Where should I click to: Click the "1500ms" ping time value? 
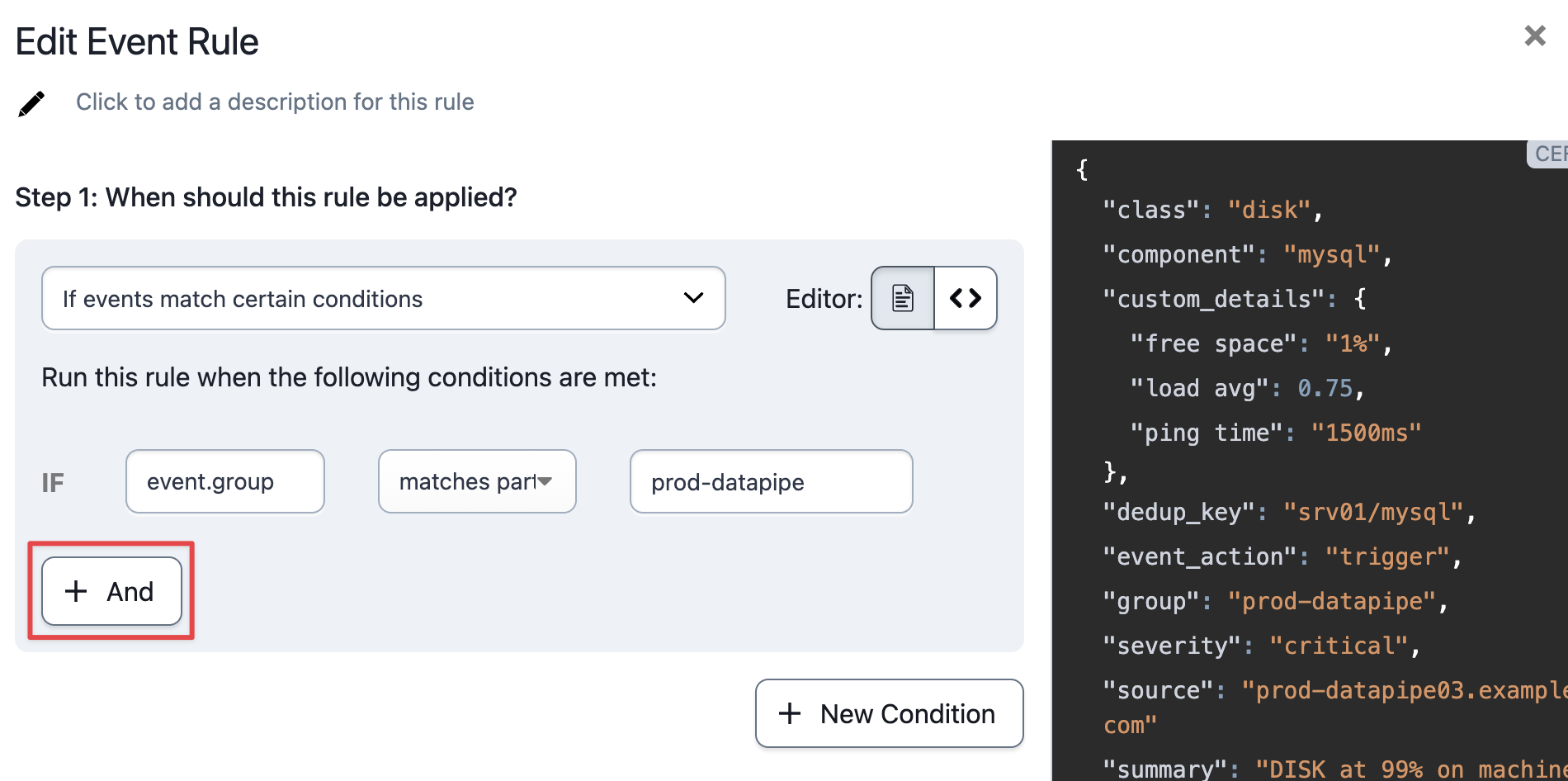(x=1366, y=433)
